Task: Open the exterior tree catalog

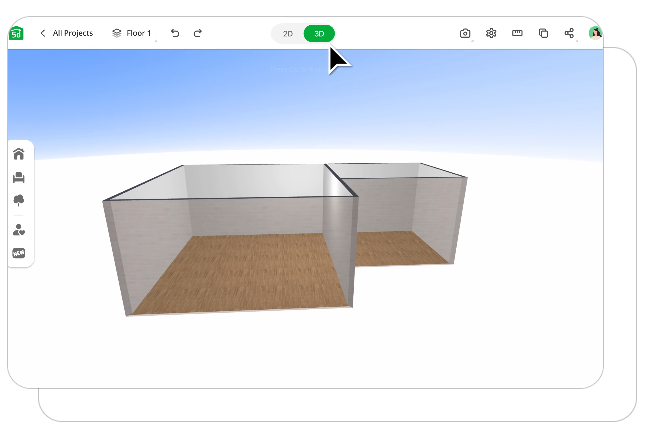Action: [x=19, y=200]
